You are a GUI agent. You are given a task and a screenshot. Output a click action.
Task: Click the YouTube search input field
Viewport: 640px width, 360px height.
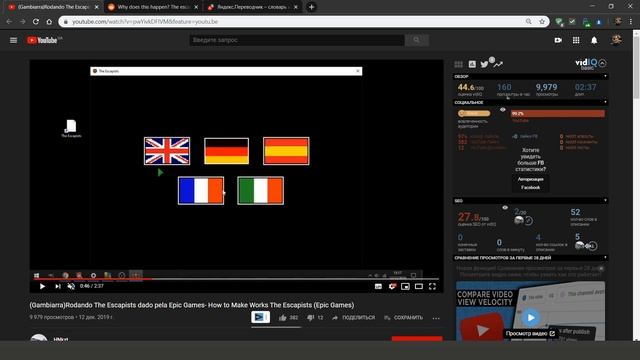click(x=297, y=40)
